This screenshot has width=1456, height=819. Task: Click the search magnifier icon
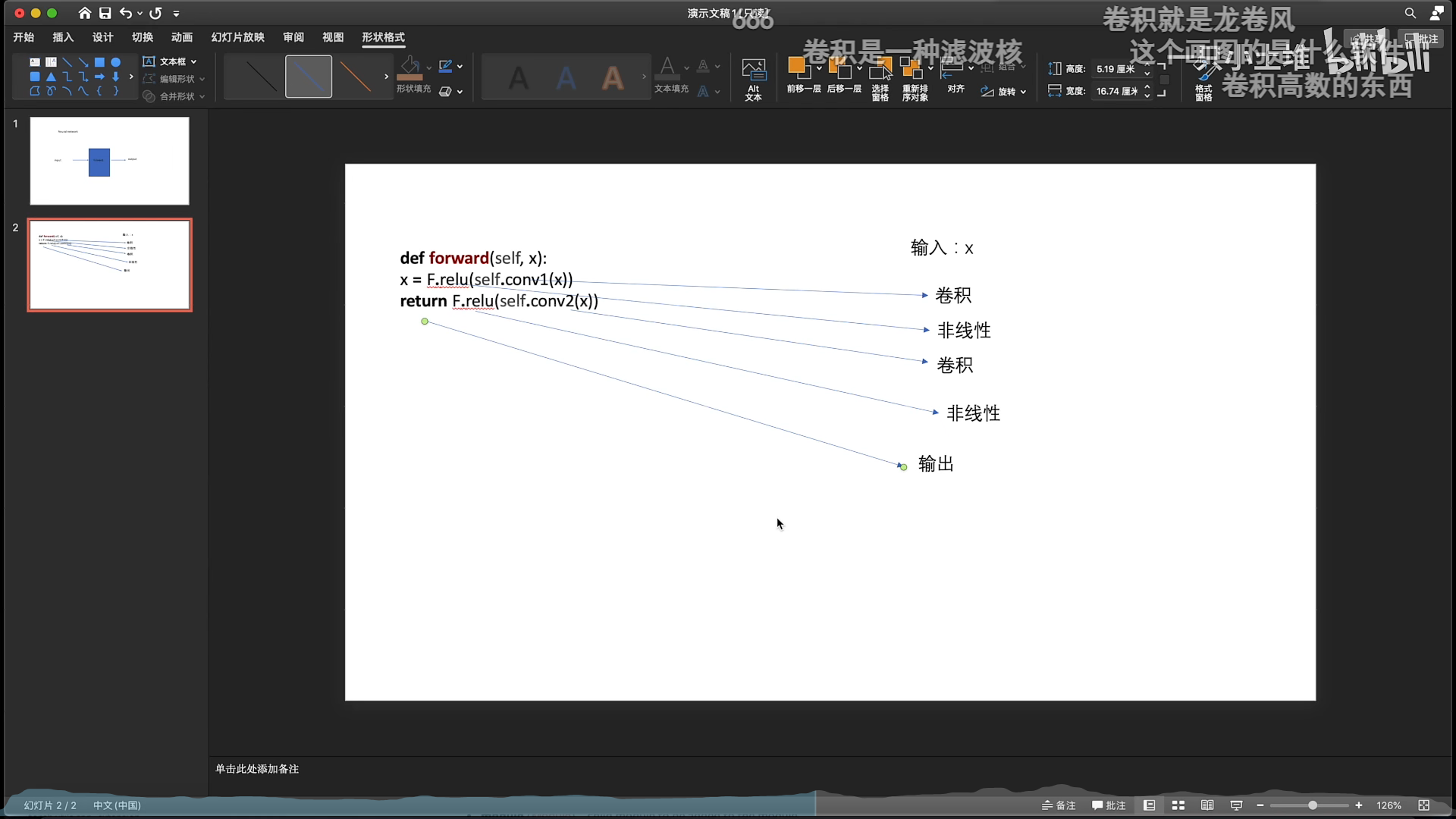point(1410,13)
